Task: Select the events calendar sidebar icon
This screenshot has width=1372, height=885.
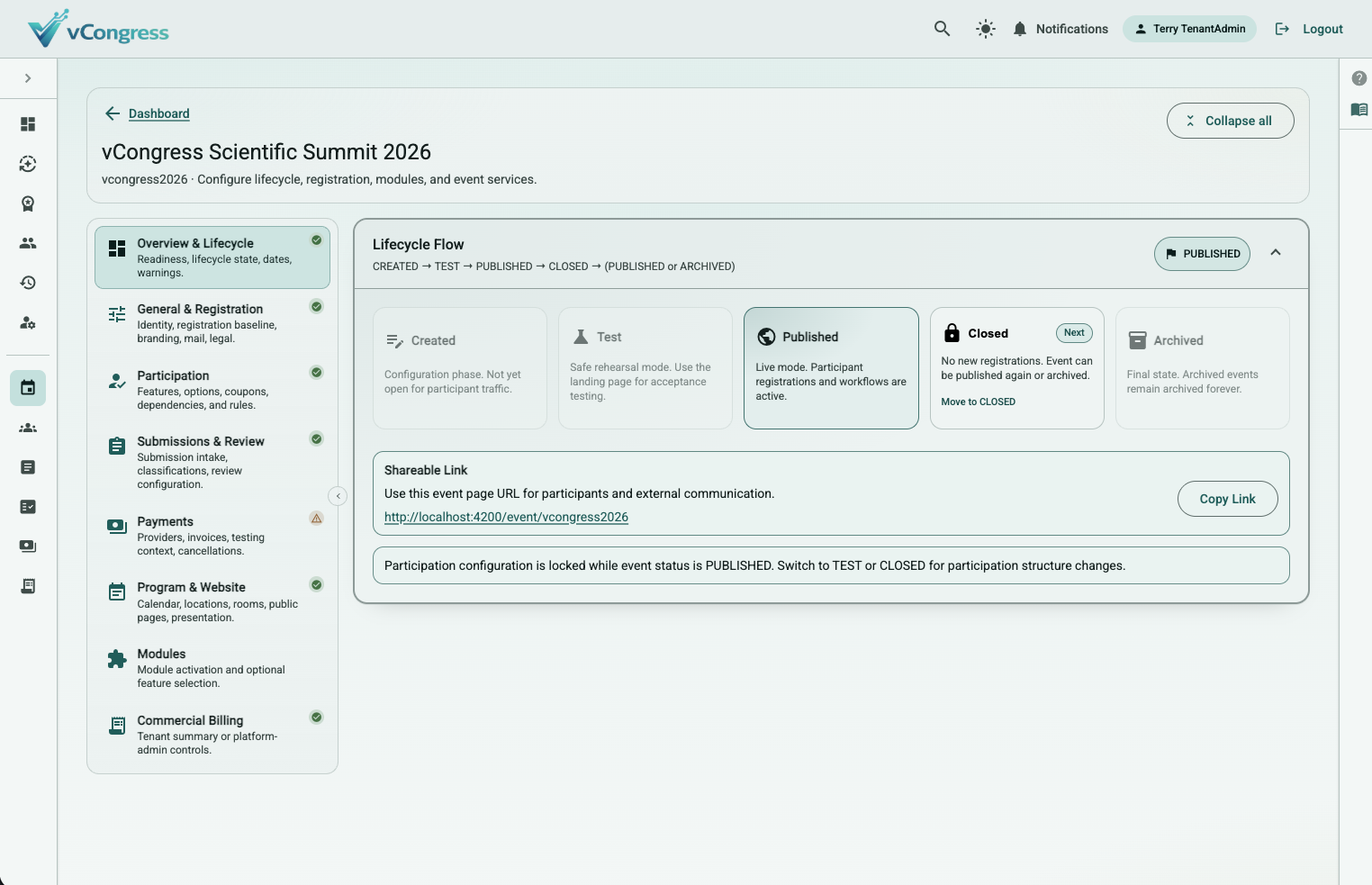Action: pyautogui.click(x=28, y=388)
